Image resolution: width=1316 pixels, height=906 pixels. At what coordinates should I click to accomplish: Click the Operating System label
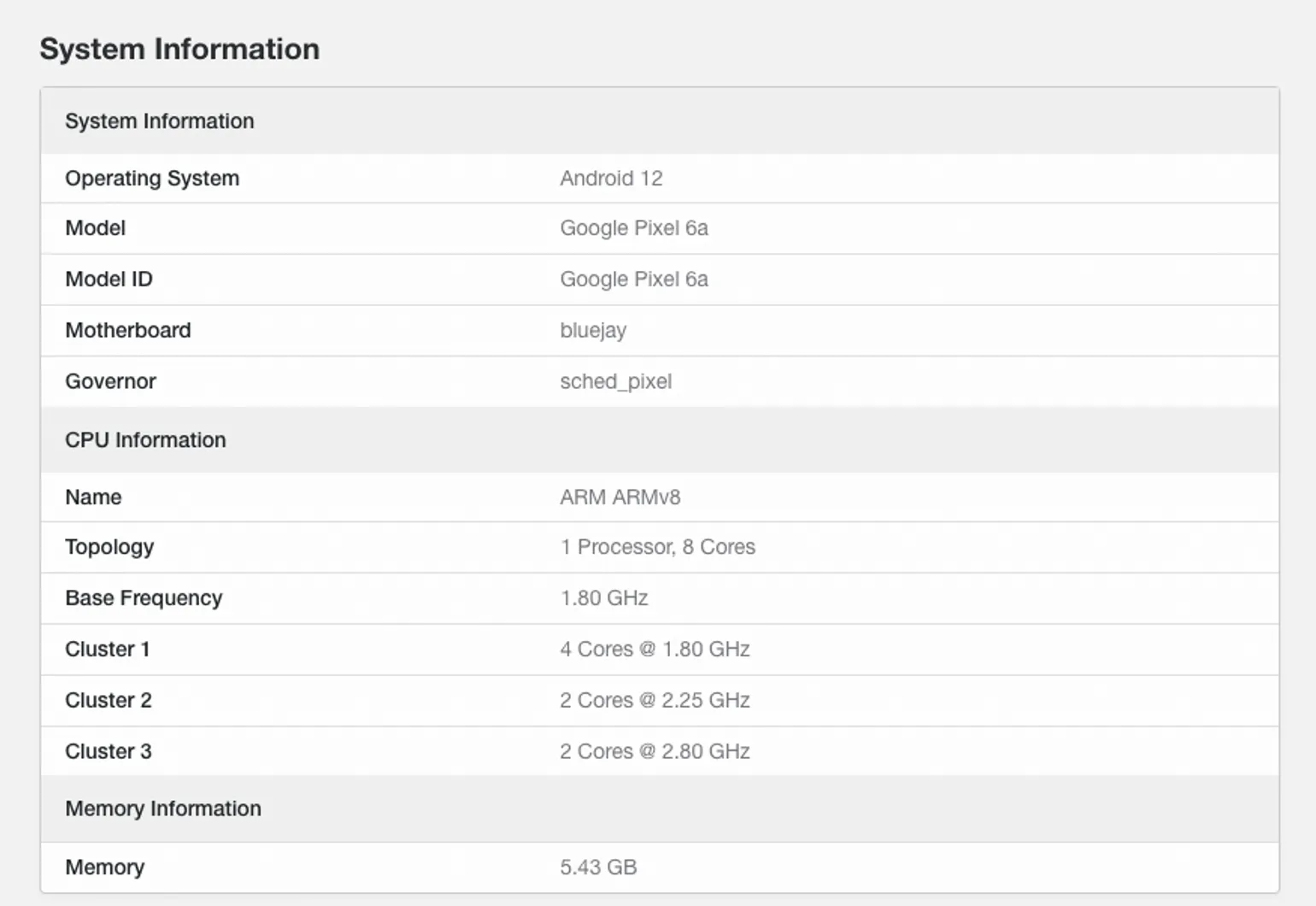coord(152,179)
